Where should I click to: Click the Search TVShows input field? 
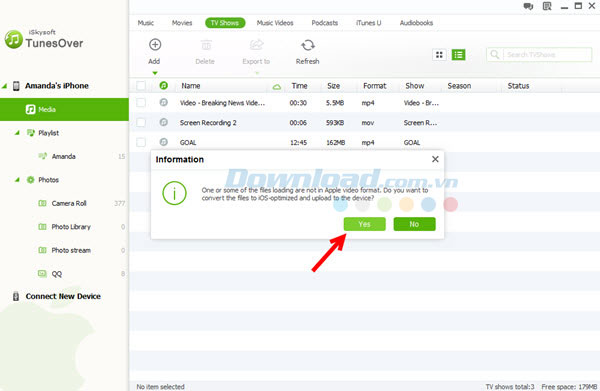[547, 55]
